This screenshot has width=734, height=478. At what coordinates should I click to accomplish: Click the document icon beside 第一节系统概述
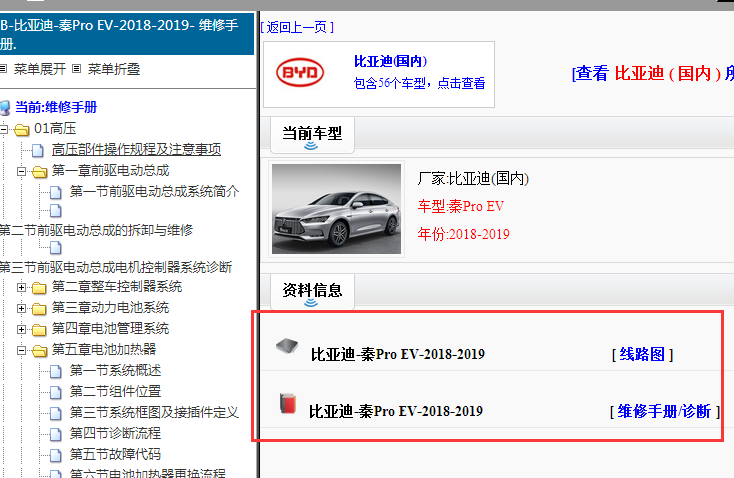pyautogui.click(x=56, y=372)
